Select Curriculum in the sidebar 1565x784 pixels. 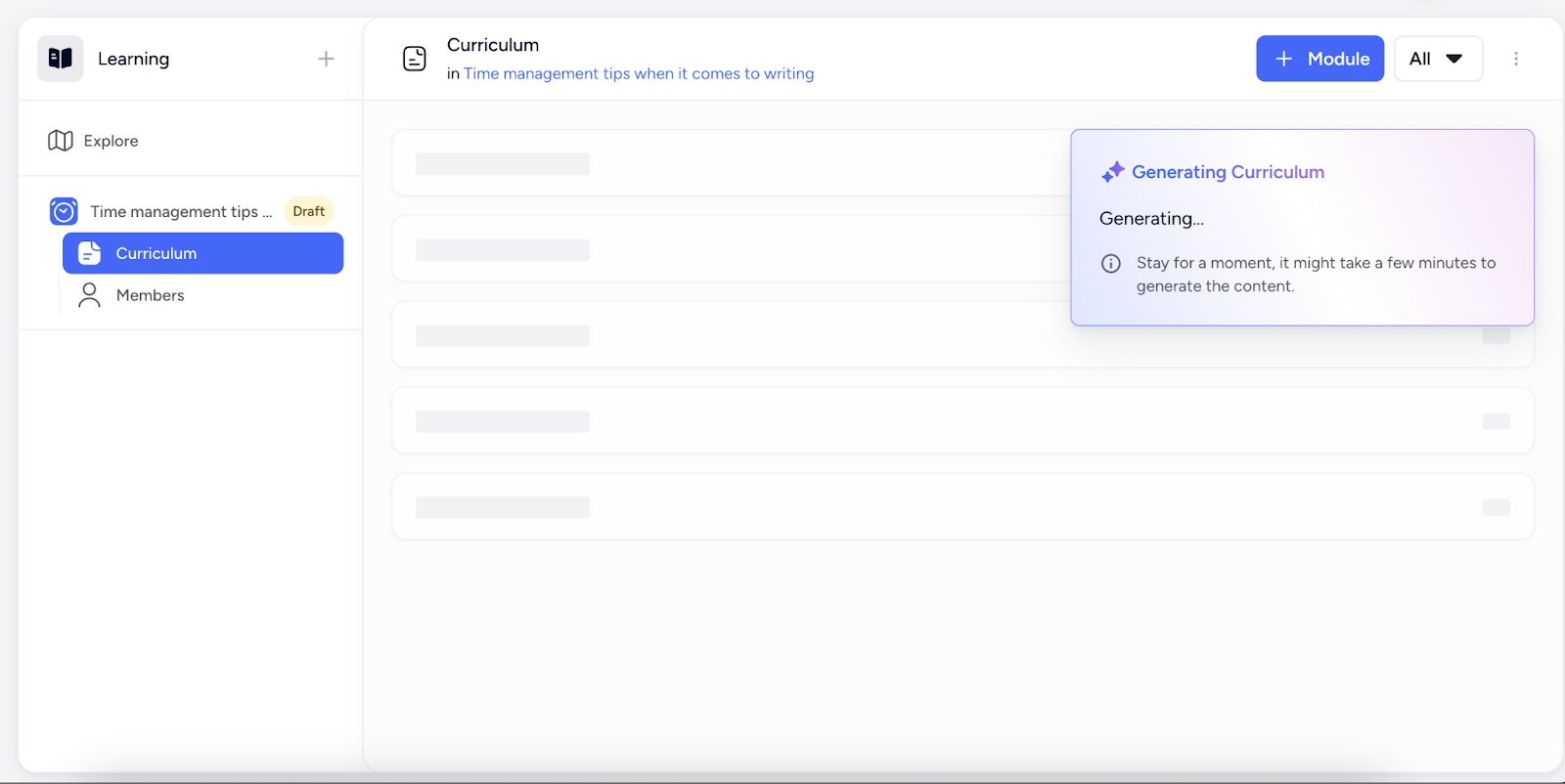(202, 253)
